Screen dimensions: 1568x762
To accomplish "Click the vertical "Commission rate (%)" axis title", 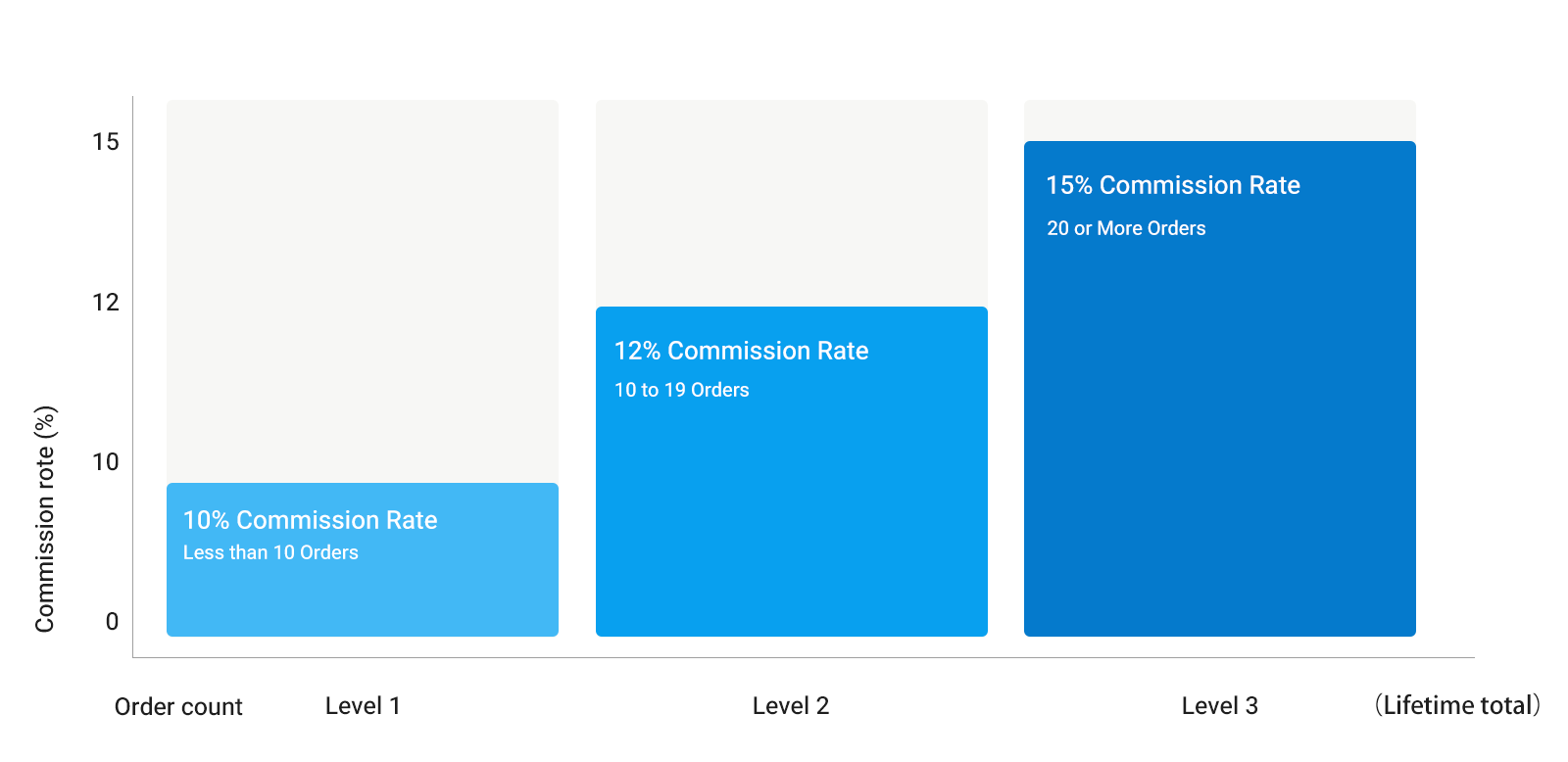I will [45, 519].
